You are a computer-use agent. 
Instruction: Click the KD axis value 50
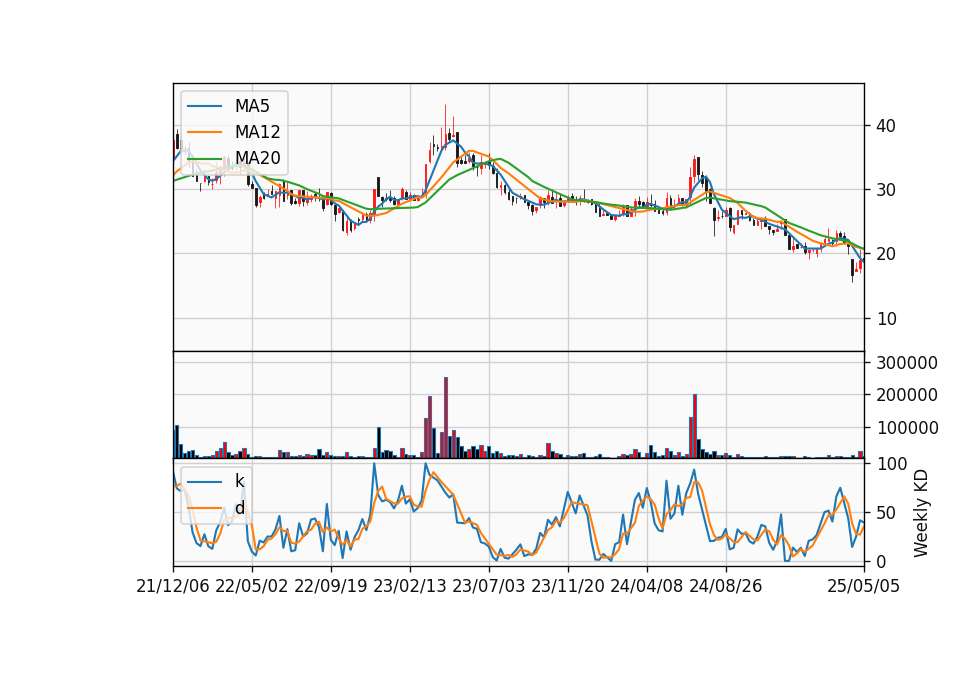click(886, 513)
